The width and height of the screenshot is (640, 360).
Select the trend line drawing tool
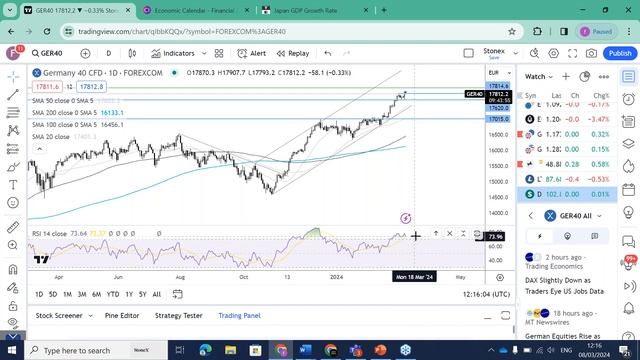(13, 95)
